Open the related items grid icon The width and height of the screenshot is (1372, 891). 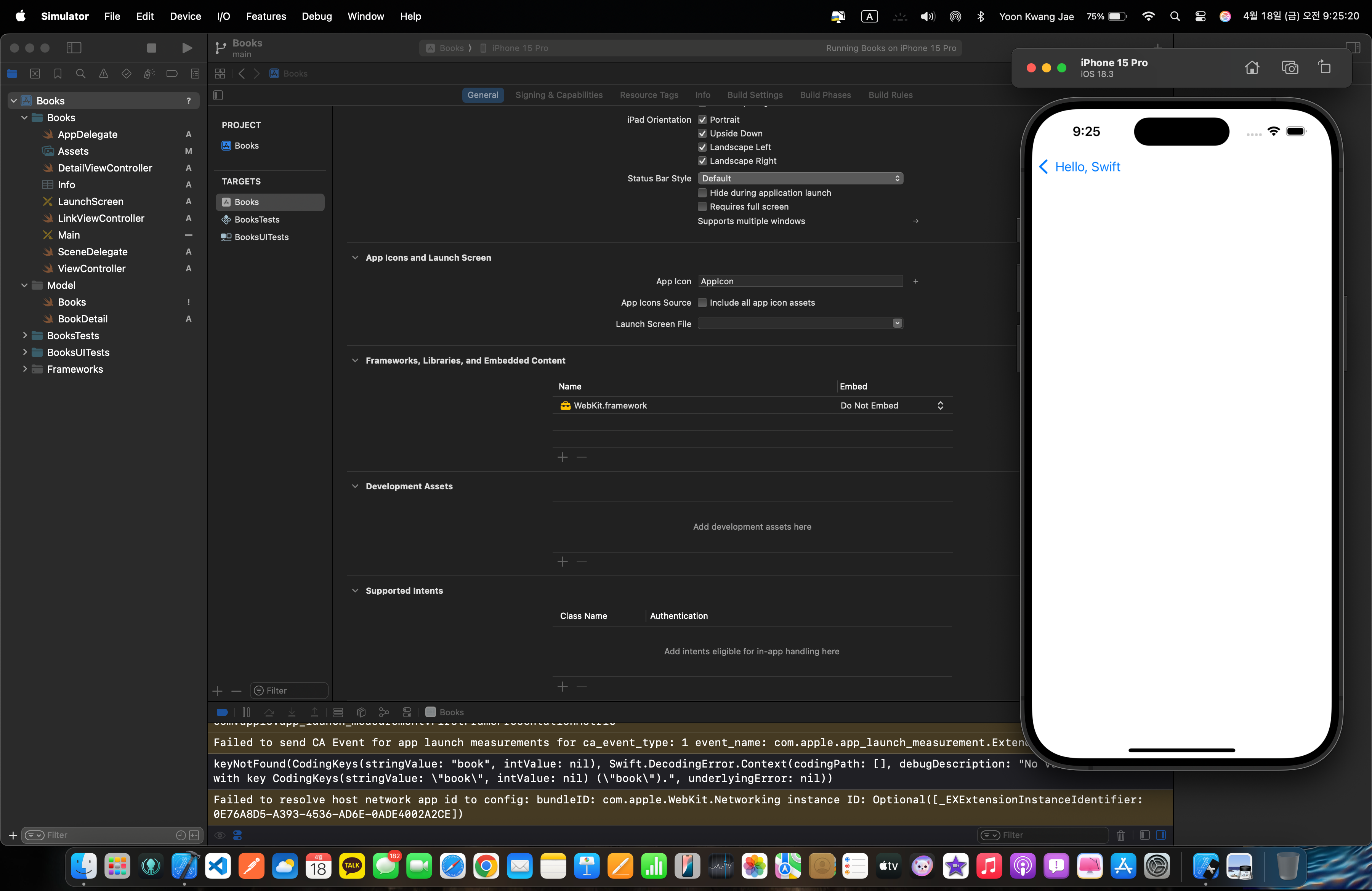[220, 73]
